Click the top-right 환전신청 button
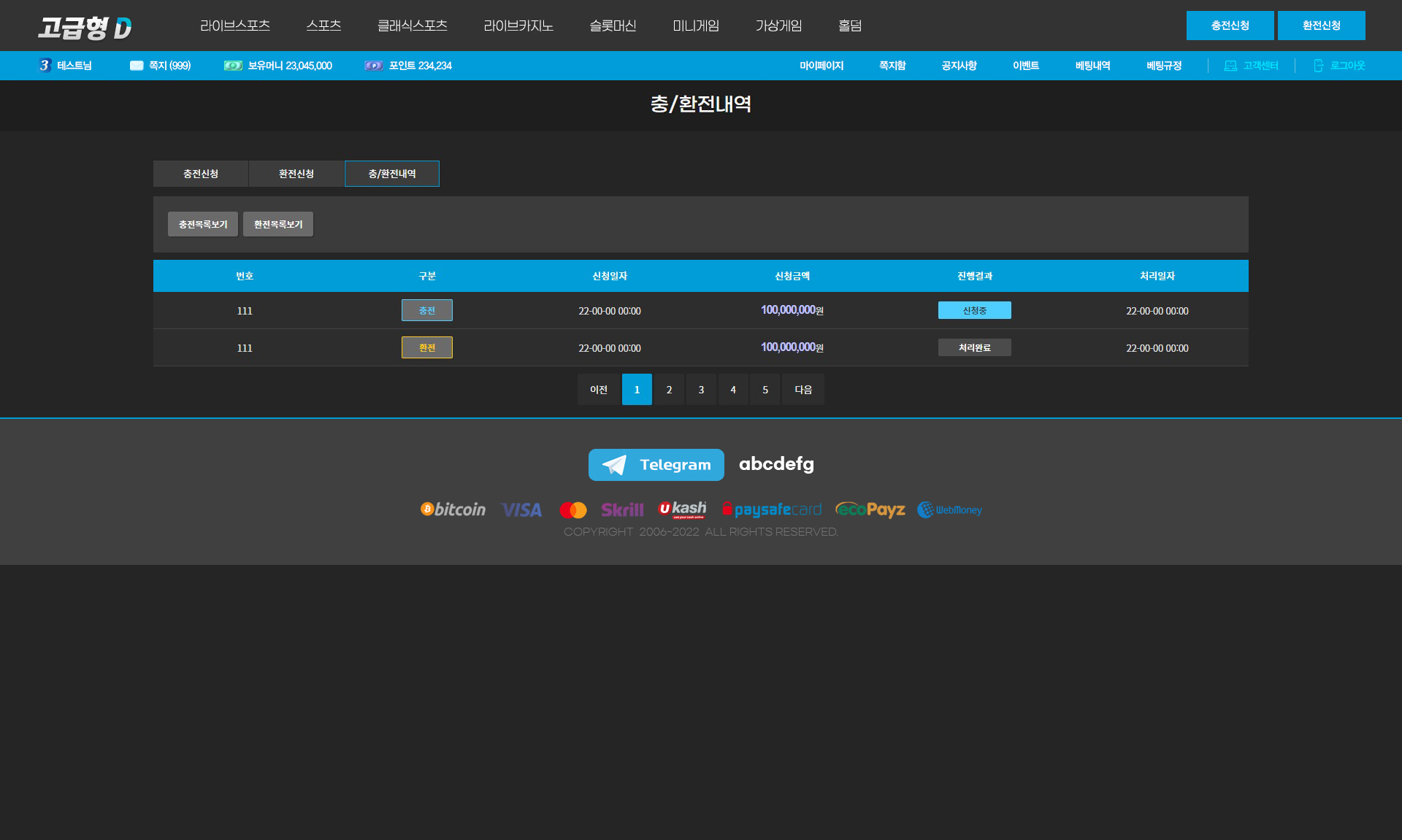 [1321, 26]
